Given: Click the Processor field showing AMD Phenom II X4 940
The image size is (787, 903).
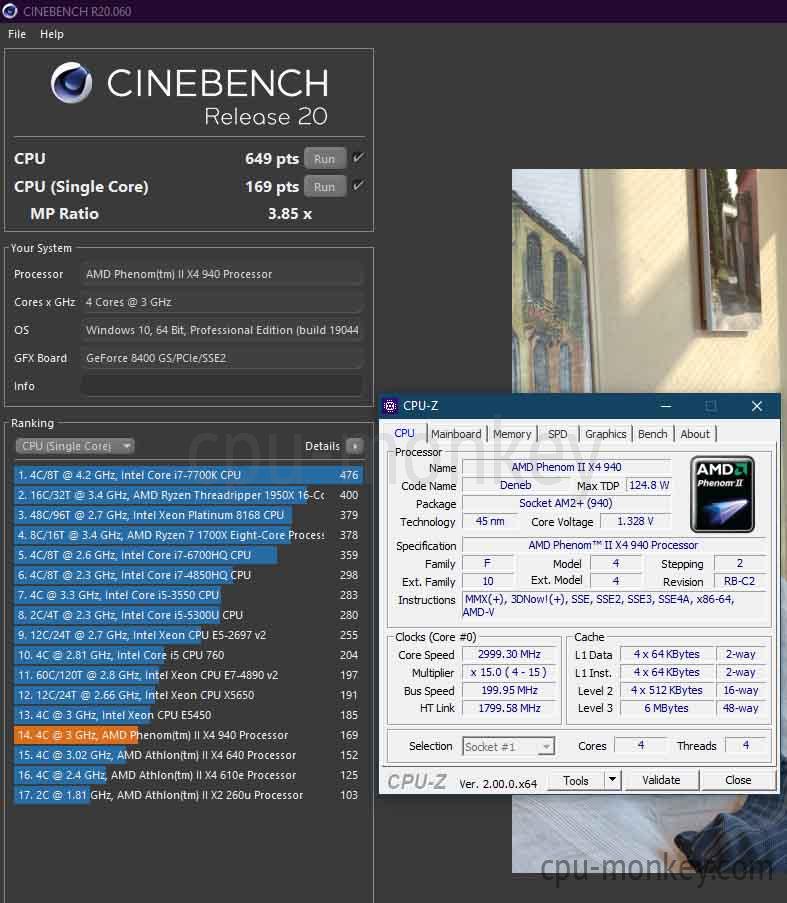Looking at the screenshot, I should click(222, 274).
